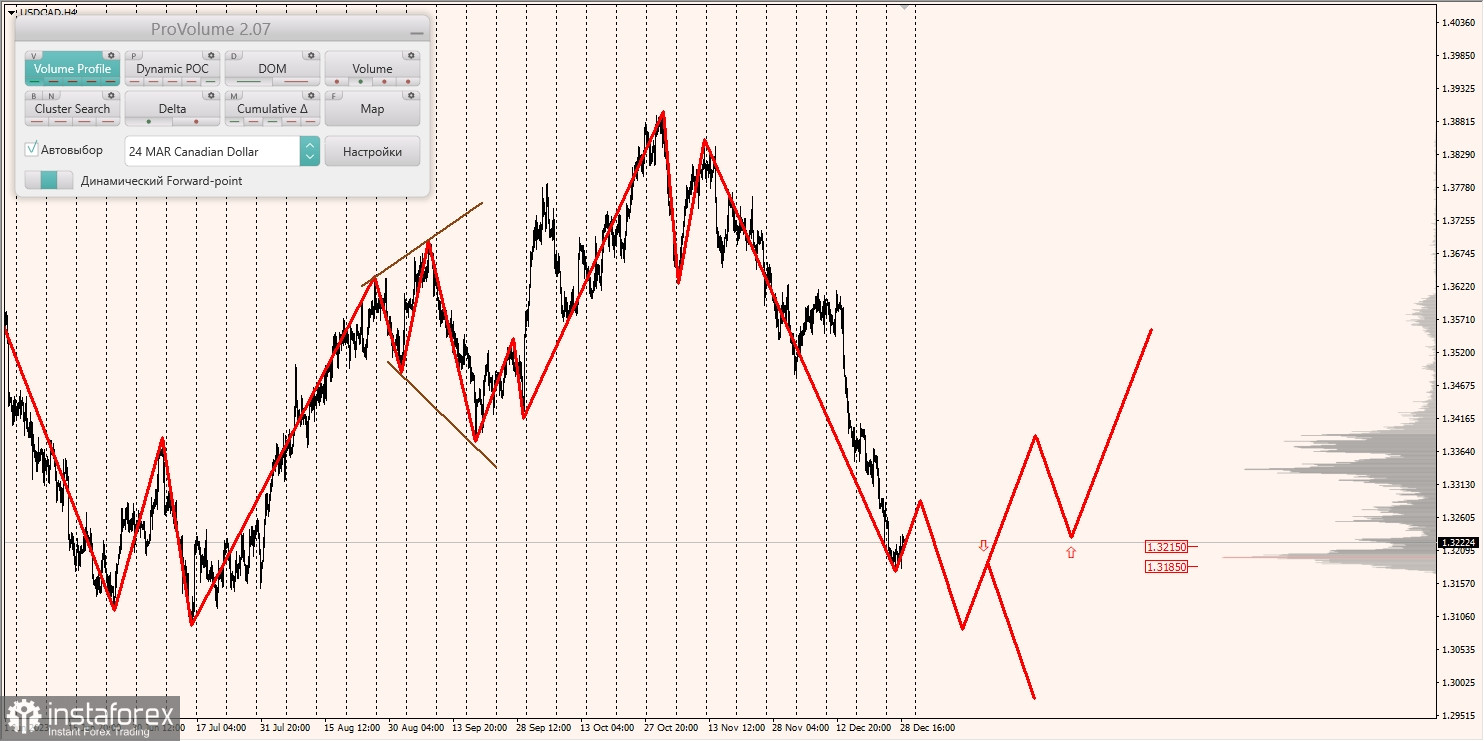Open the Настройки settings button

(x=372, y=151)
